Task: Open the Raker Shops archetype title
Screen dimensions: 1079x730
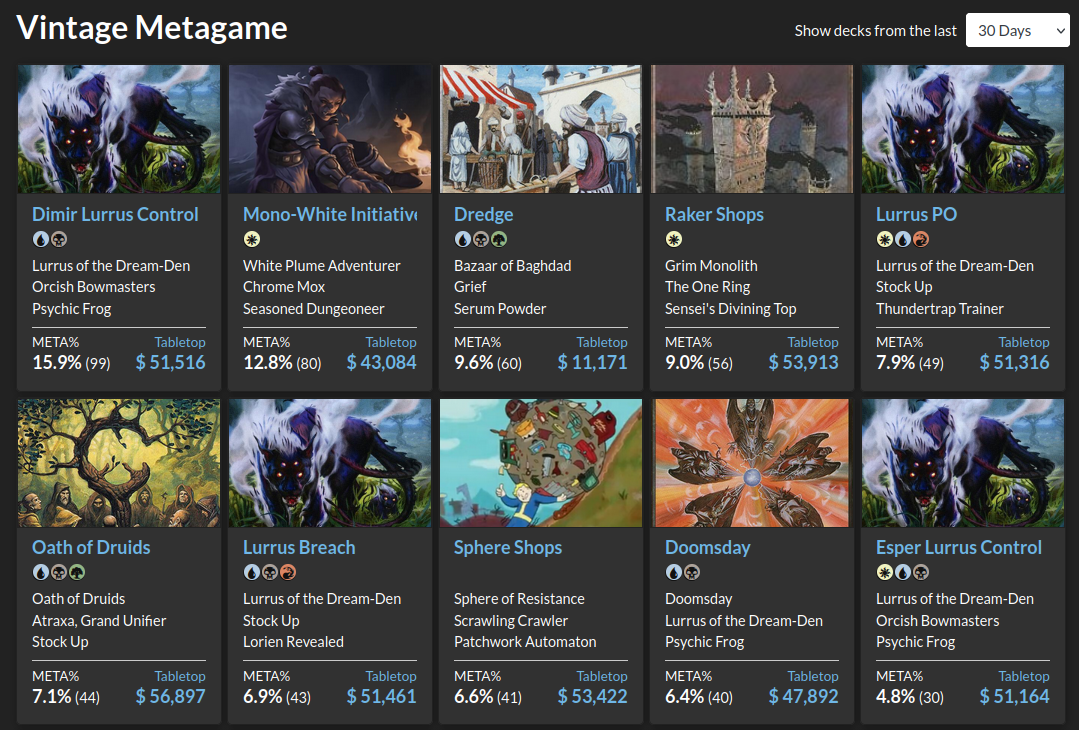Action: coord(714,214)
